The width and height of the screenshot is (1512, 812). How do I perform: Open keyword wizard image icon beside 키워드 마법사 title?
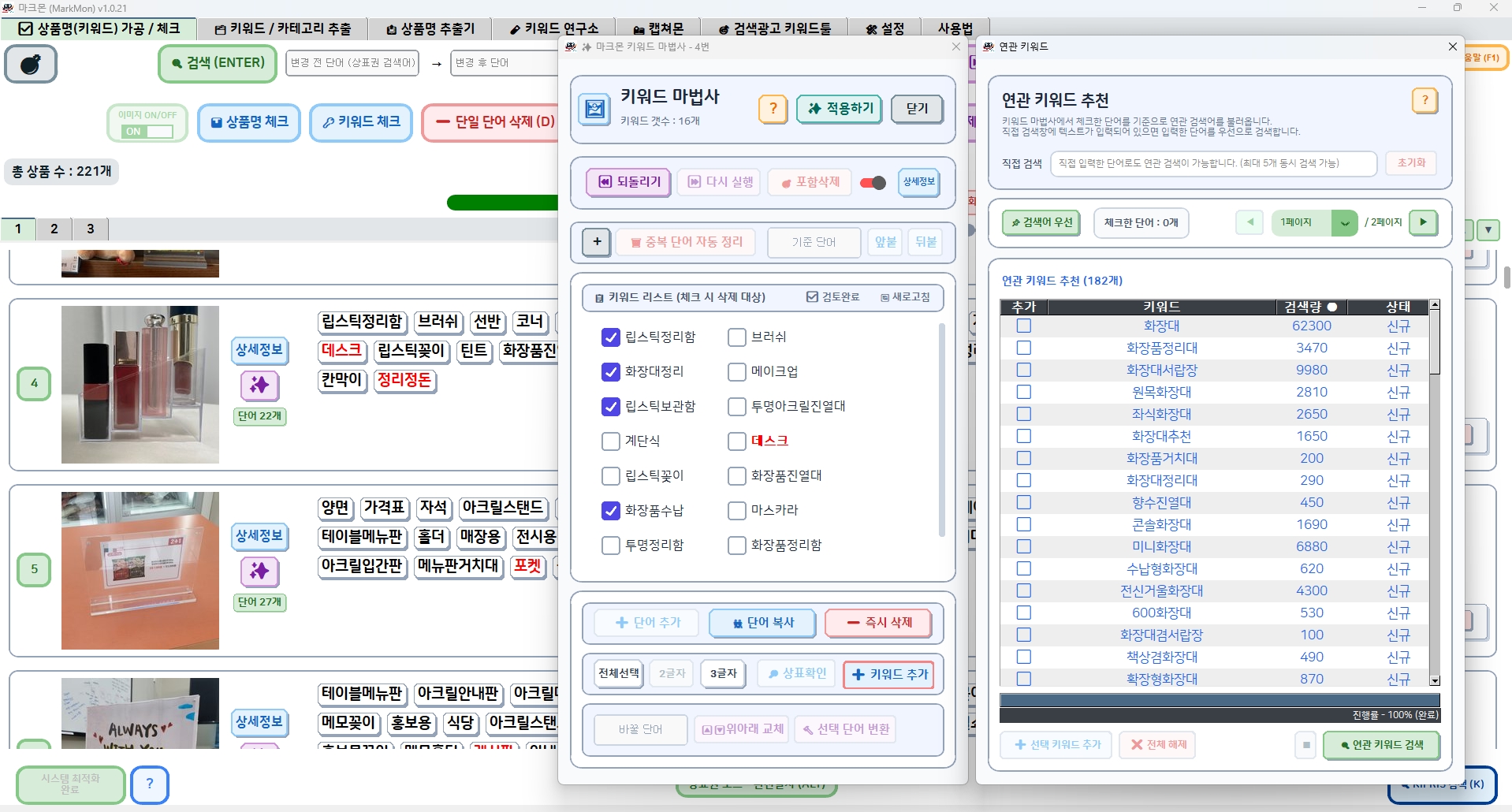595,109
